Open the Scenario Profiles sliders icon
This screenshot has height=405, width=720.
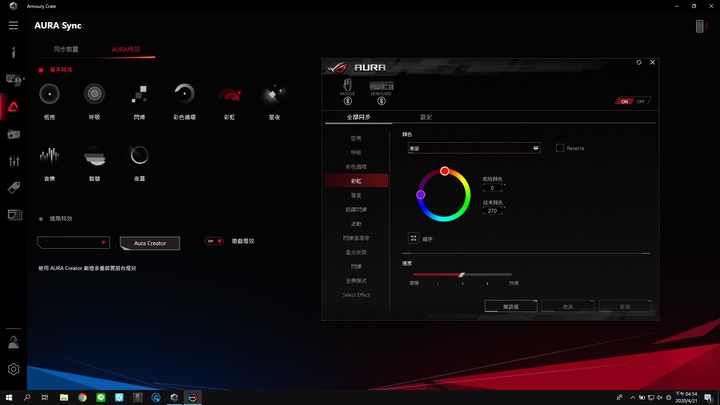point(14,161)
